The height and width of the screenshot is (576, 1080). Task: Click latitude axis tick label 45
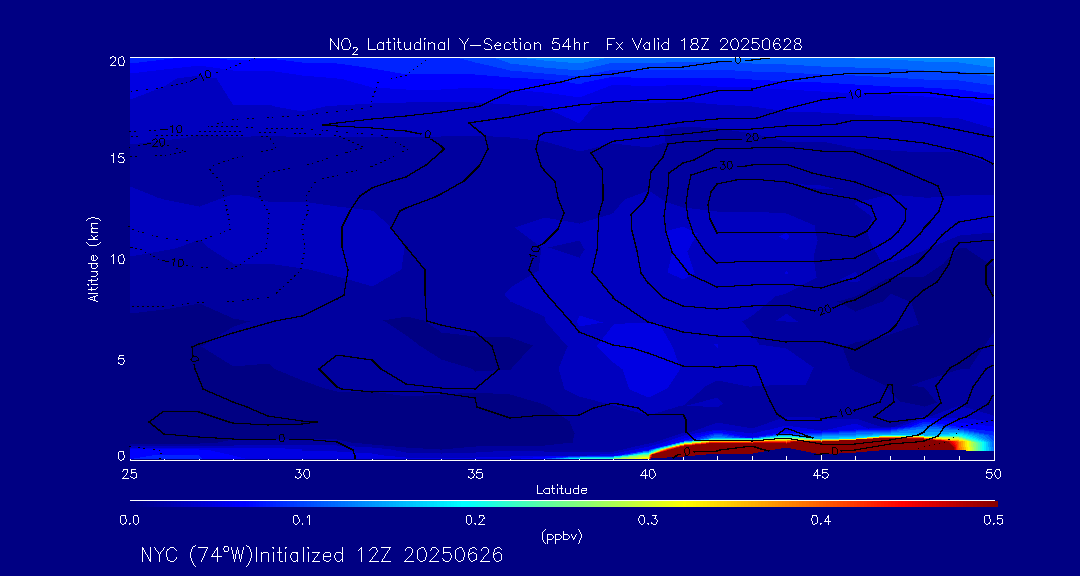[x=821, y=473]
